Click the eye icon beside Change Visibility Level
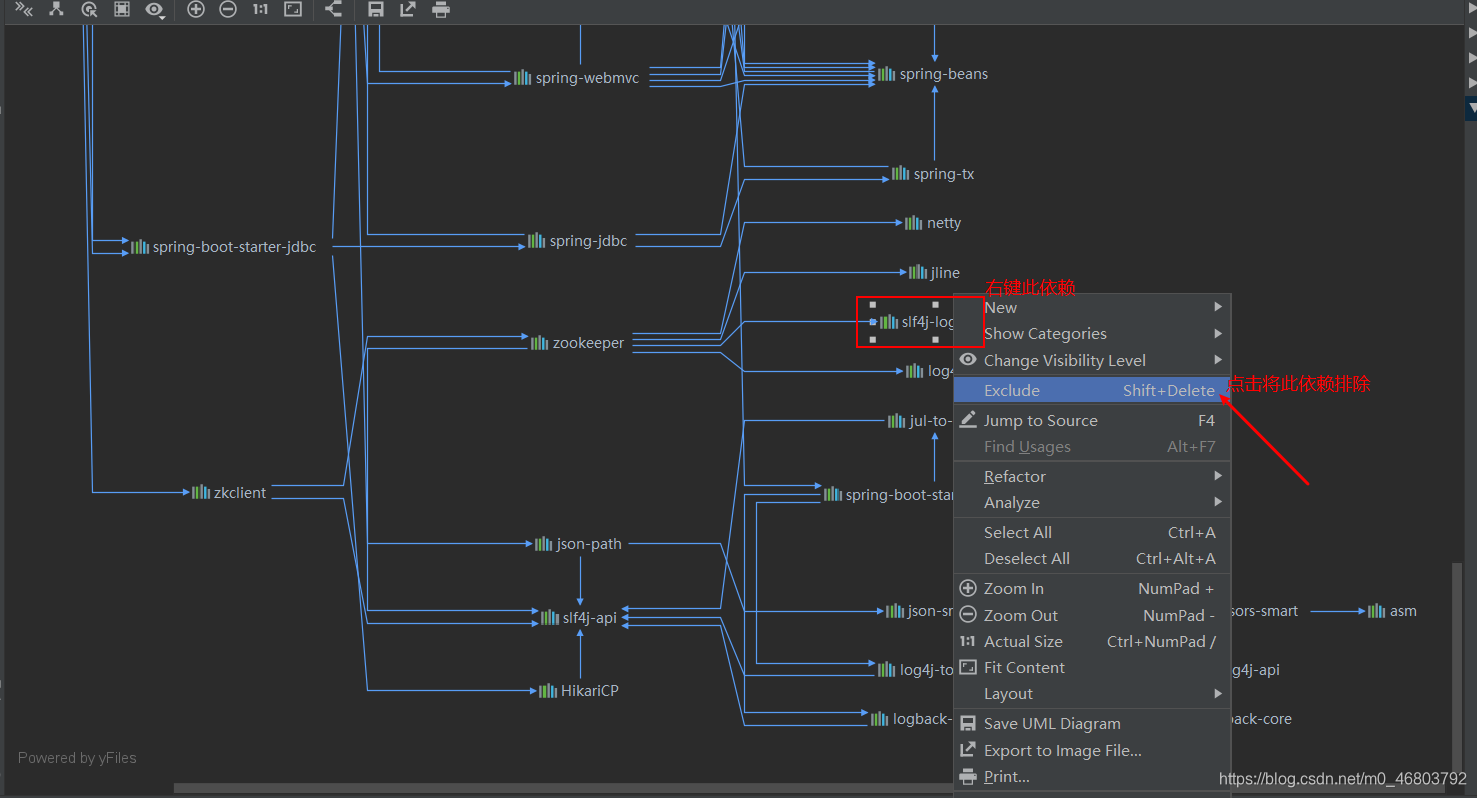This screenshot has height=798, width=1477. [x=967, y=359]
